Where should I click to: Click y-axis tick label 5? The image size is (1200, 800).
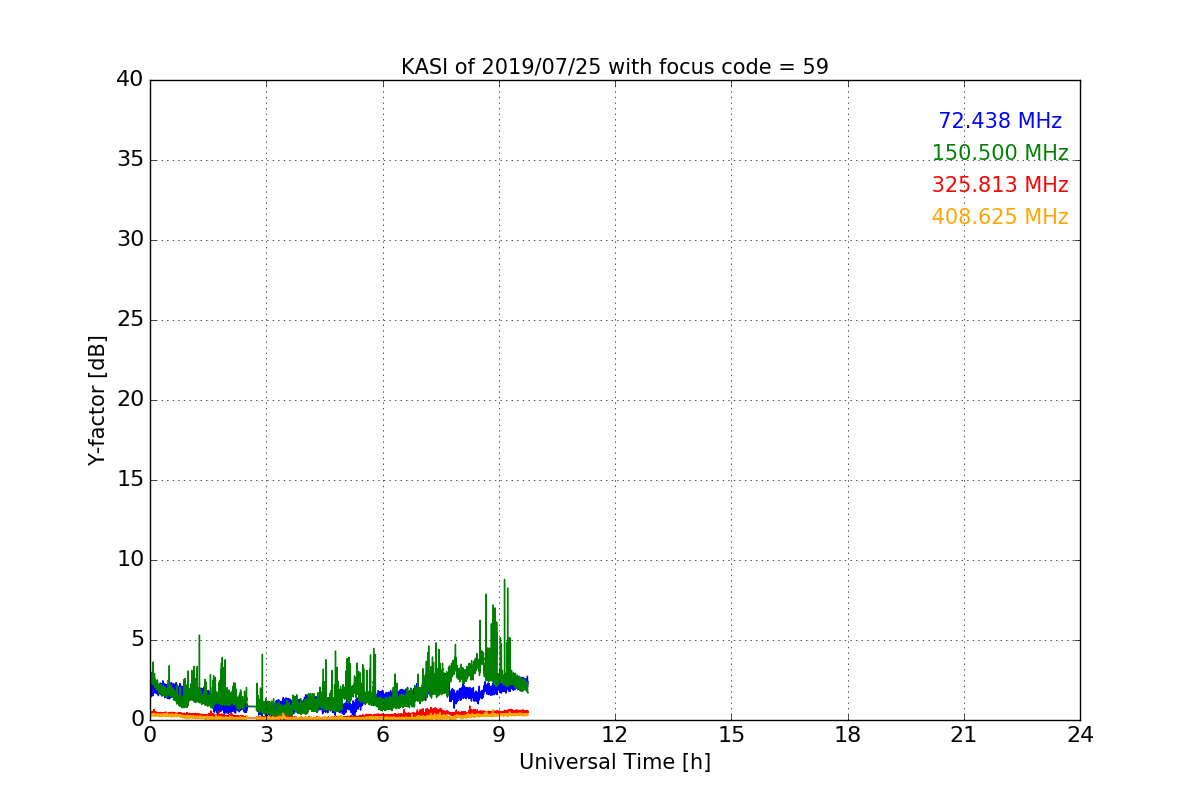[x=136, y=640]
